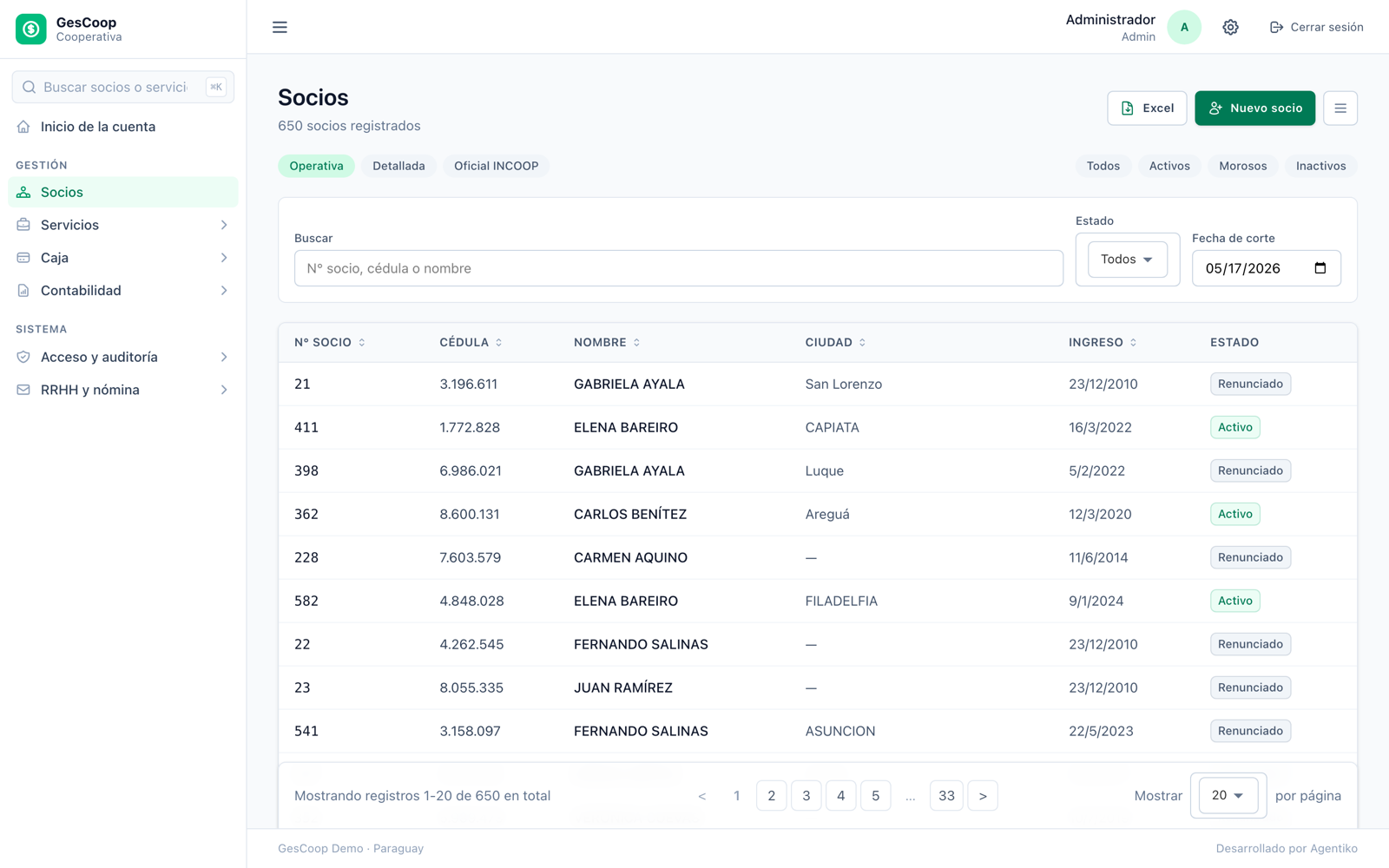
Task: Click the hamburger menu icon in top bar
Action: click(280, 27)
